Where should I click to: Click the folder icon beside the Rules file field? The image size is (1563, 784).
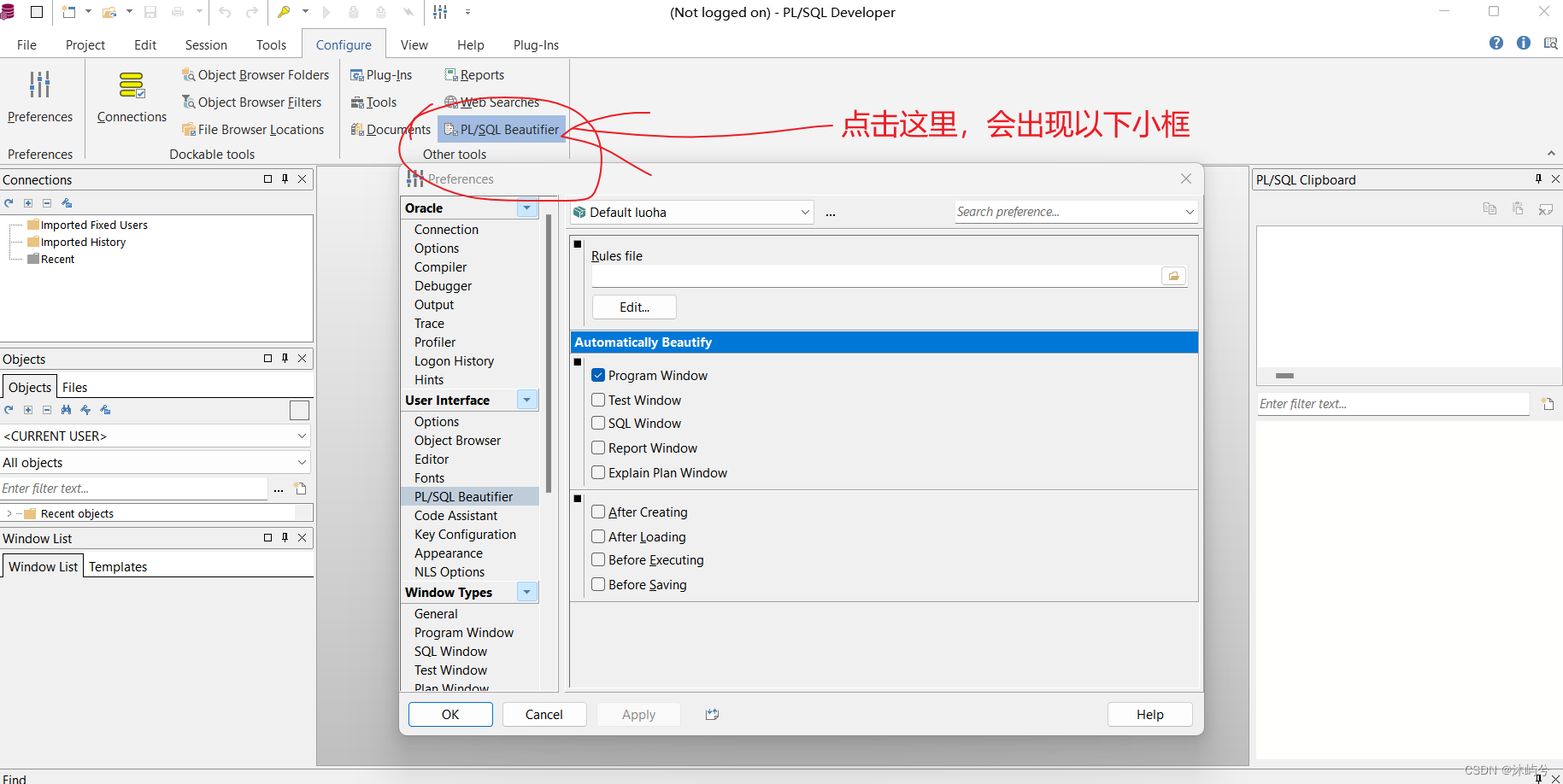point(1174,275)
